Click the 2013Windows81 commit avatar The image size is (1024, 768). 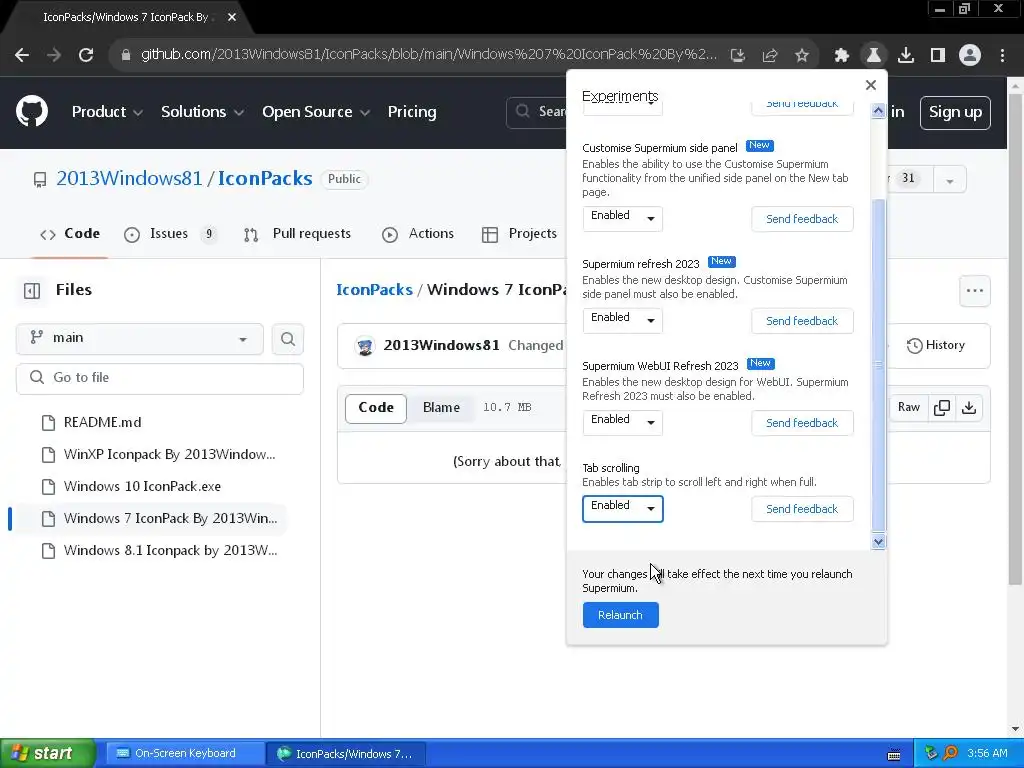coord(365,345)
